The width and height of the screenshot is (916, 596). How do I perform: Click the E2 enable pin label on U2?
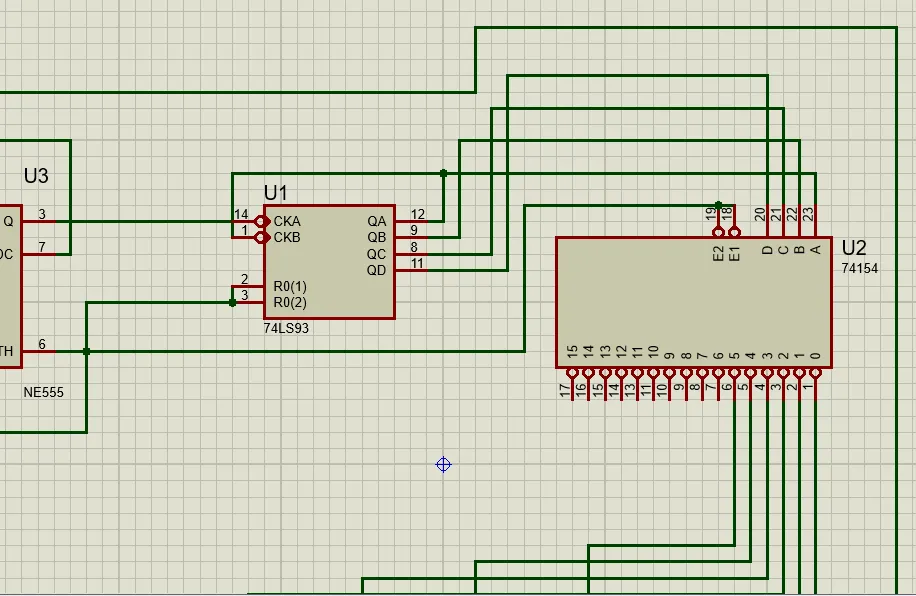(x=718, y=254)
